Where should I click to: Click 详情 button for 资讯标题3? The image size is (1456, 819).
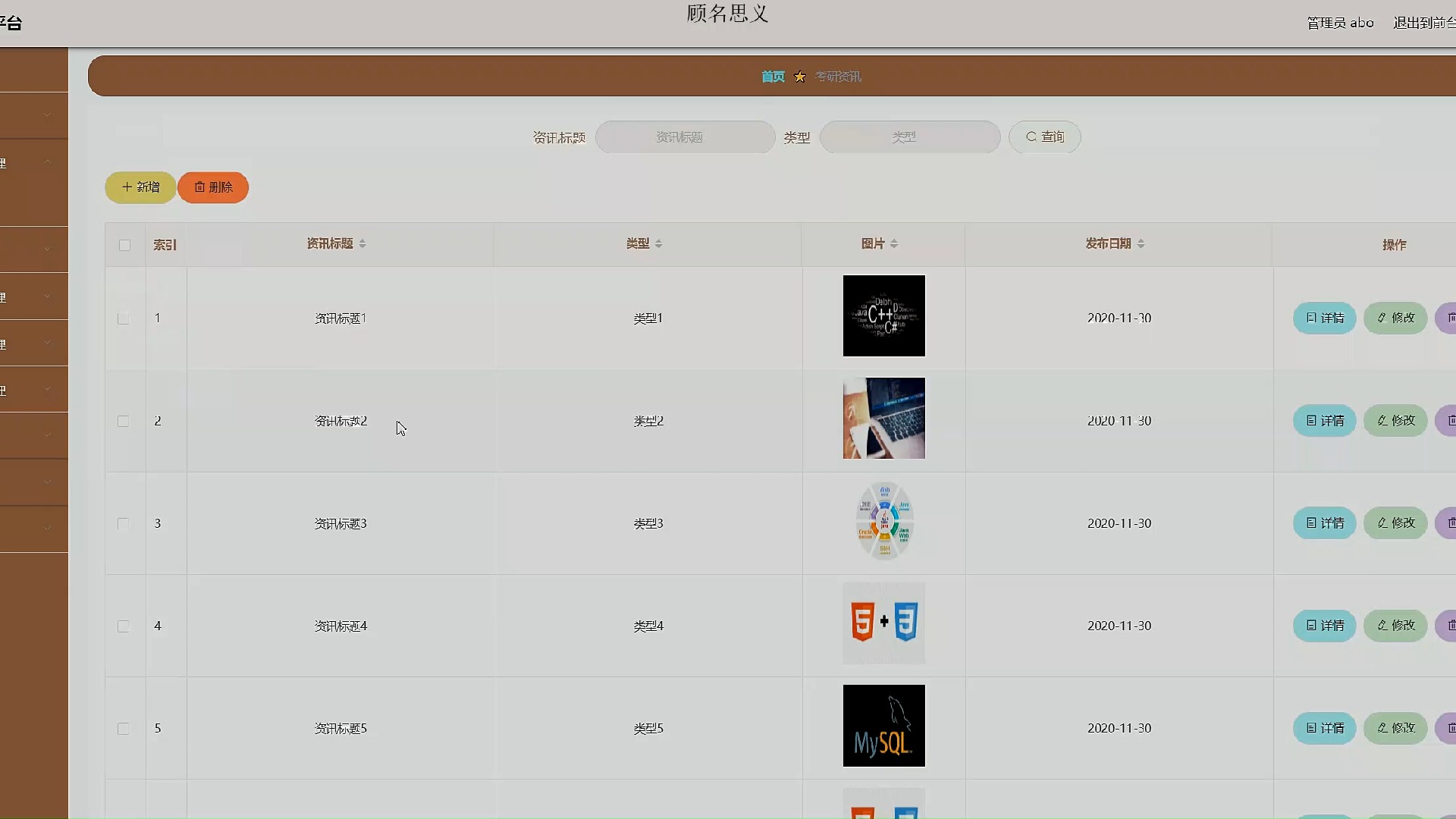1324,522
